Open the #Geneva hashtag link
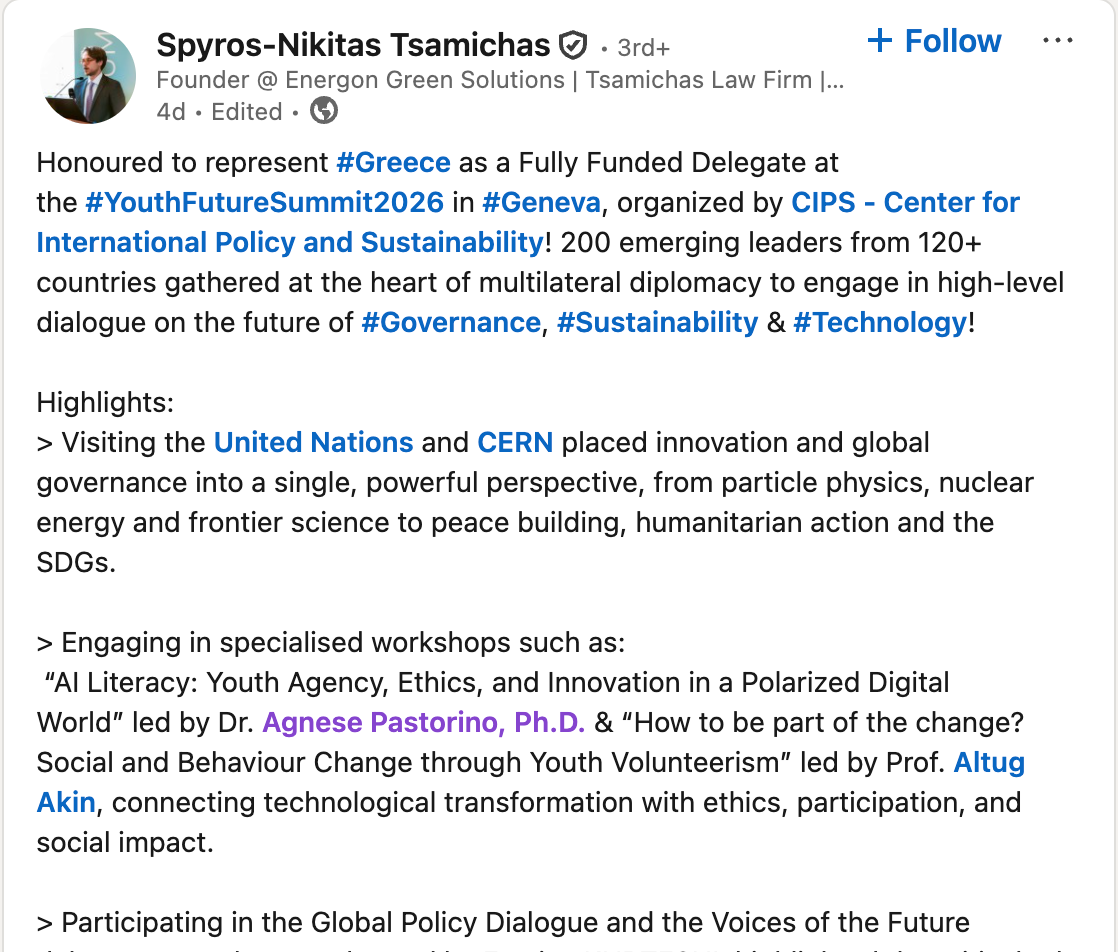 (x=541, y=202)
